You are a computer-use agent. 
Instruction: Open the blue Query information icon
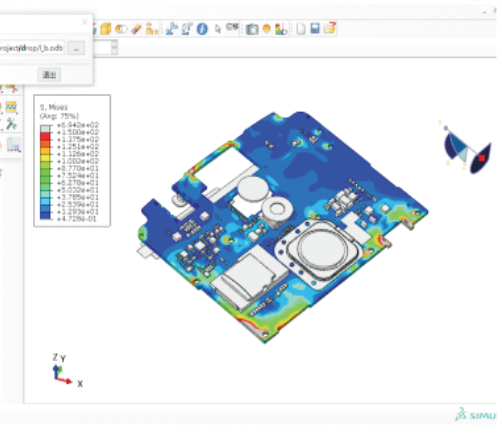pos(202,29)
